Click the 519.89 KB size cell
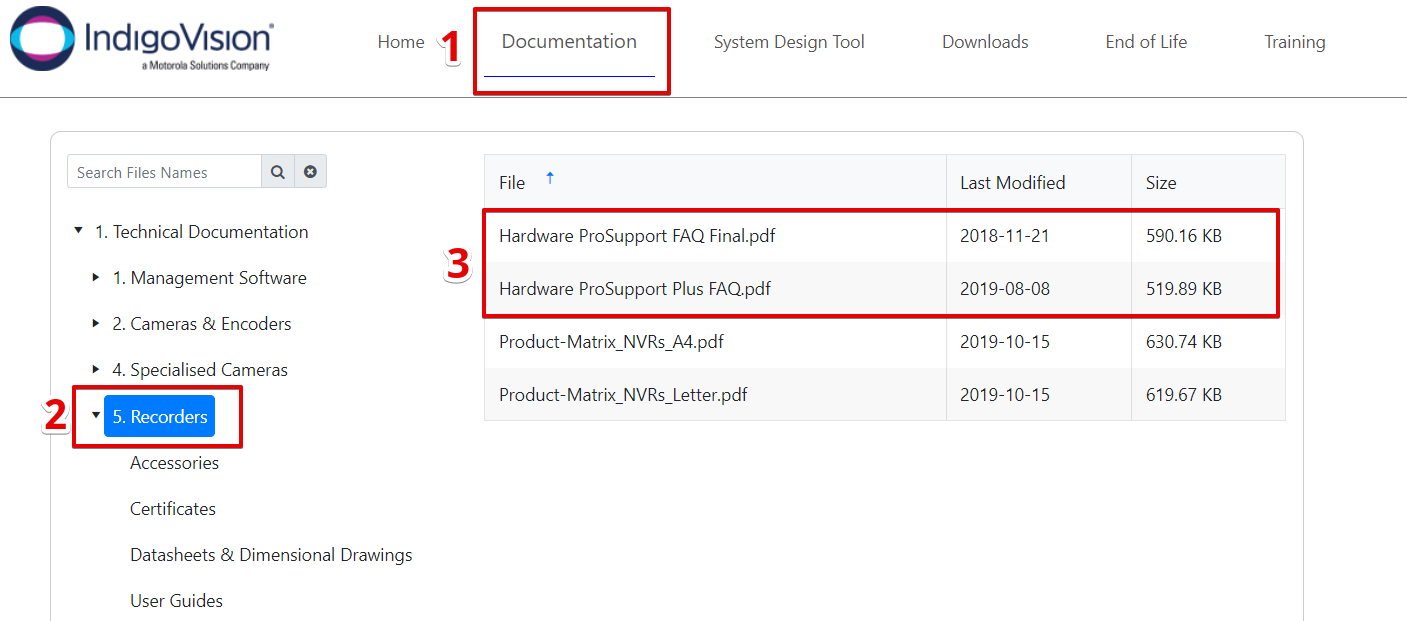The height and width of the screenshot is (621, 1407). point(1184,289)
